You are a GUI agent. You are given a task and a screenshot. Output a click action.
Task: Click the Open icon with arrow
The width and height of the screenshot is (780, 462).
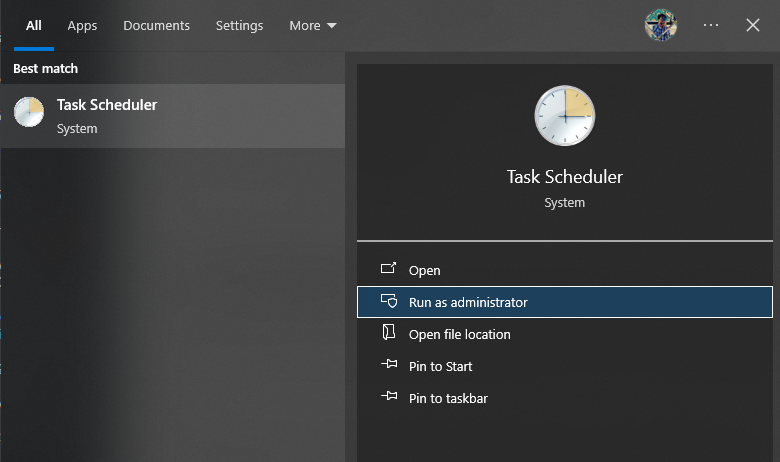pyautogui.click(x=389, y=269)
